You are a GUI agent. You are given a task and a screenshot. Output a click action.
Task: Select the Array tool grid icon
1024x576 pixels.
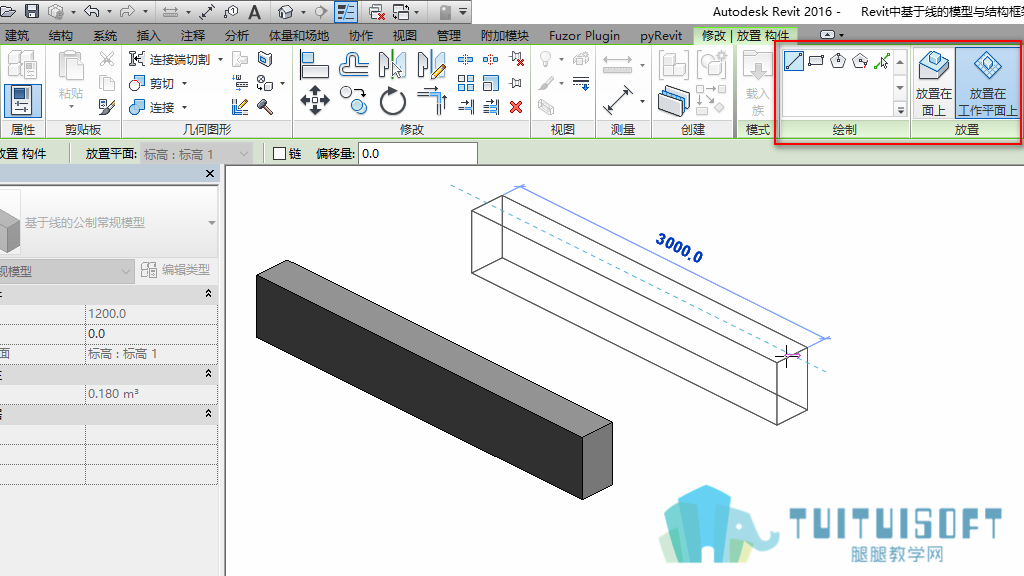(x=466, y=83)
